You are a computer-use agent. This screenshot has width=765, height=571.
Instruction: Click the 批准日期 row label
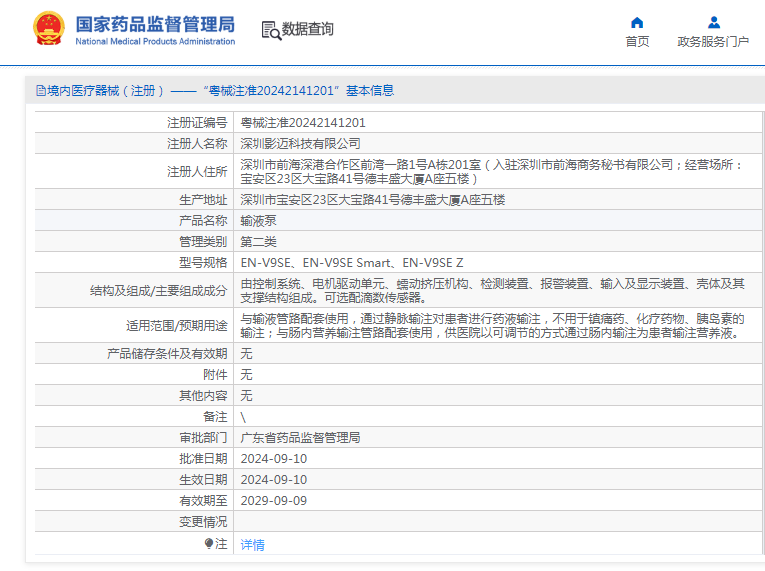pos(203,459)
